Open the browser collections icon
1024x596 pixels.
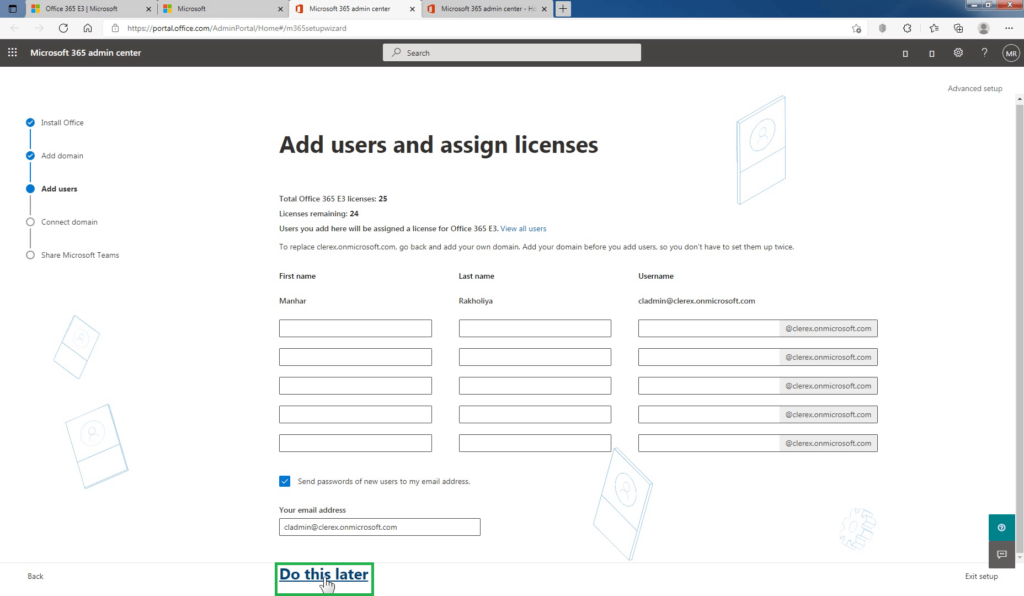[958, 28]
